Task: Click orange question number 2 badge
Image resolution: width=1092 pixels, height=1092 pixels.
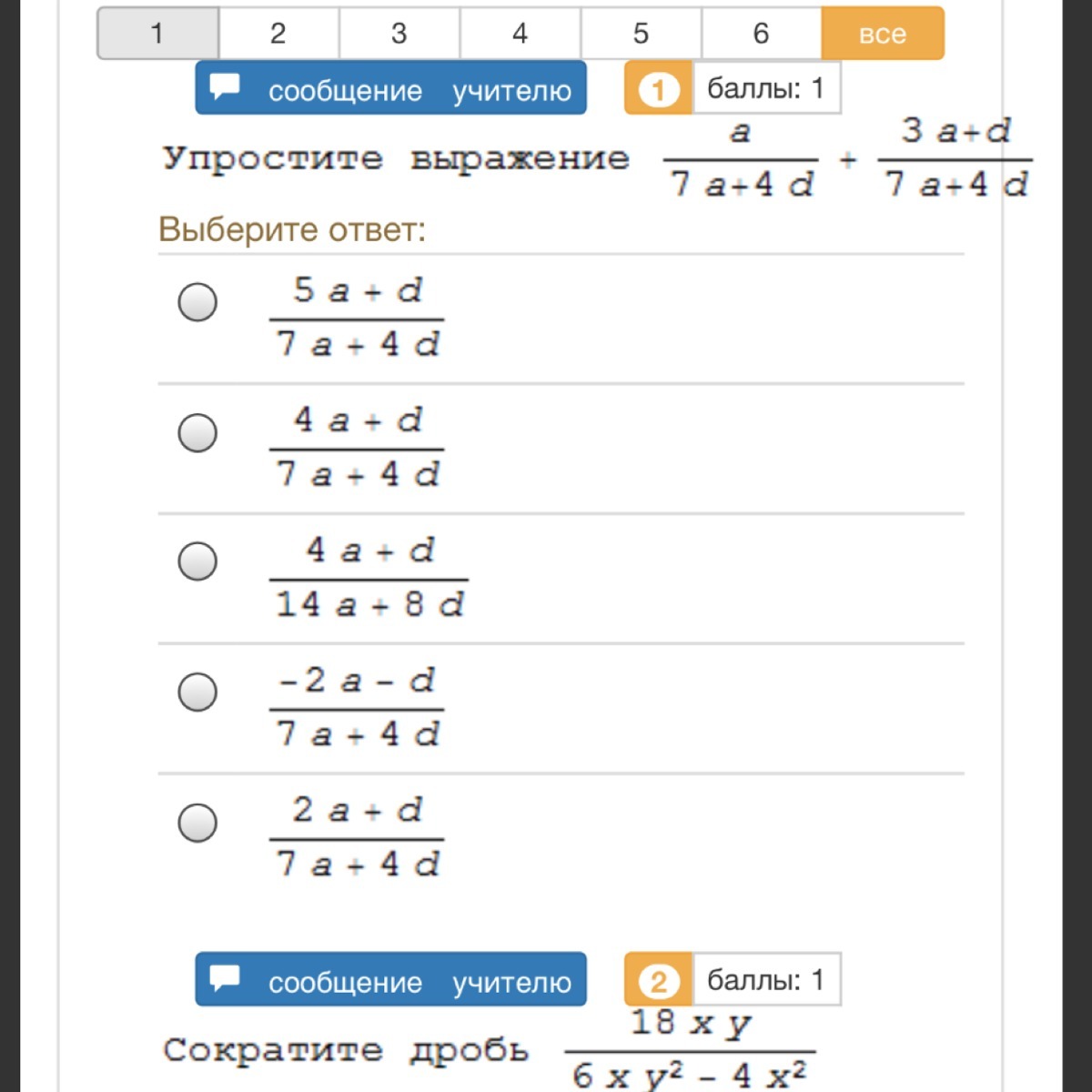Action: 658,981
